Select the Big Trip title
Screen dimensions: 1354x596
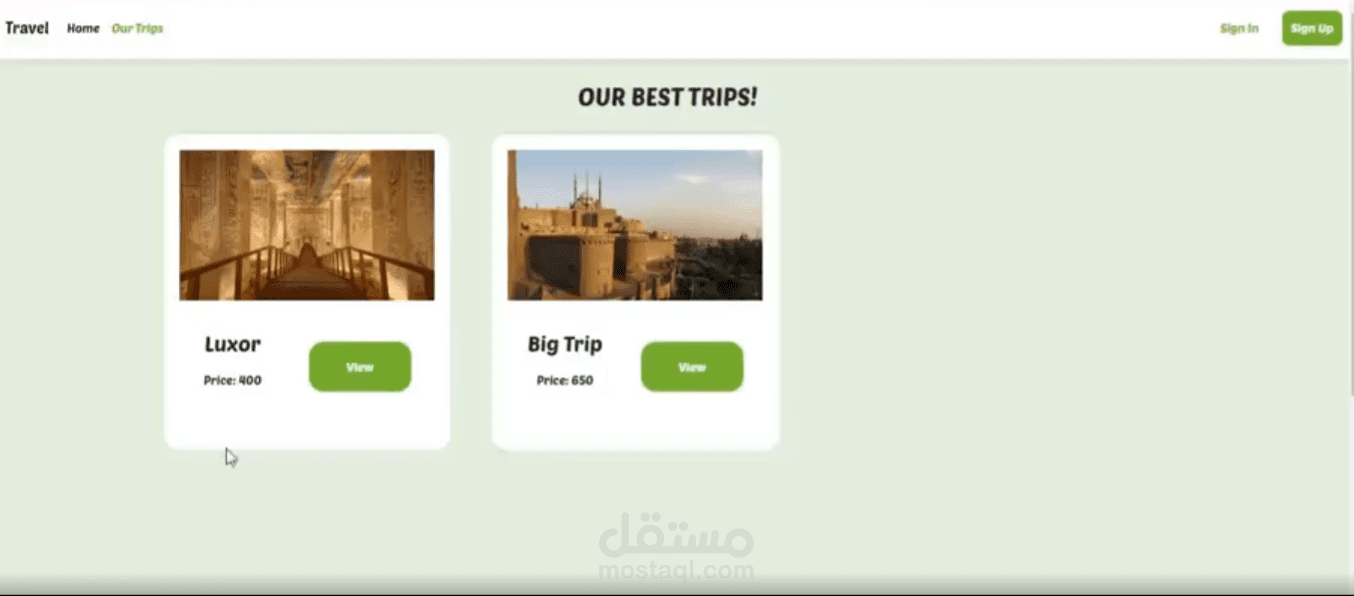click(565, 344)
